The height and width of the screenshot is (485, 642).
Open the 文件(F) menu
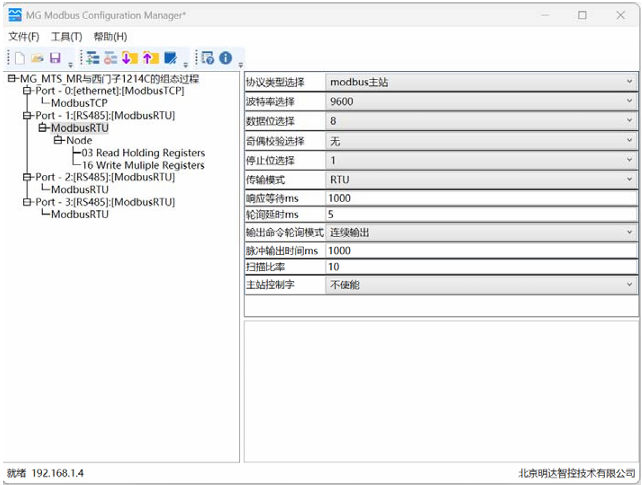(x=23, y=37)
